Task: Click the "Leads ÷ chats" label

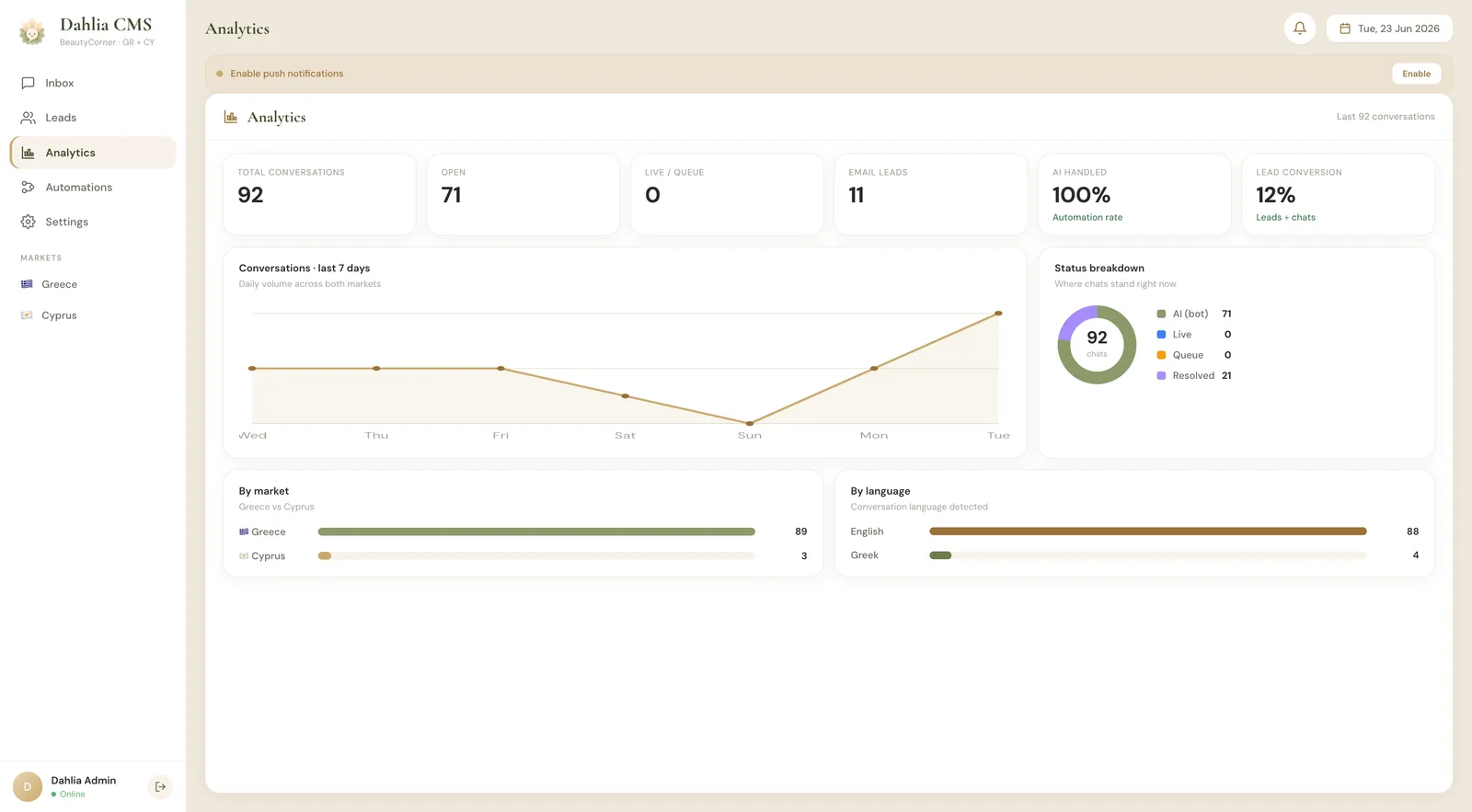Action: 1285,218
